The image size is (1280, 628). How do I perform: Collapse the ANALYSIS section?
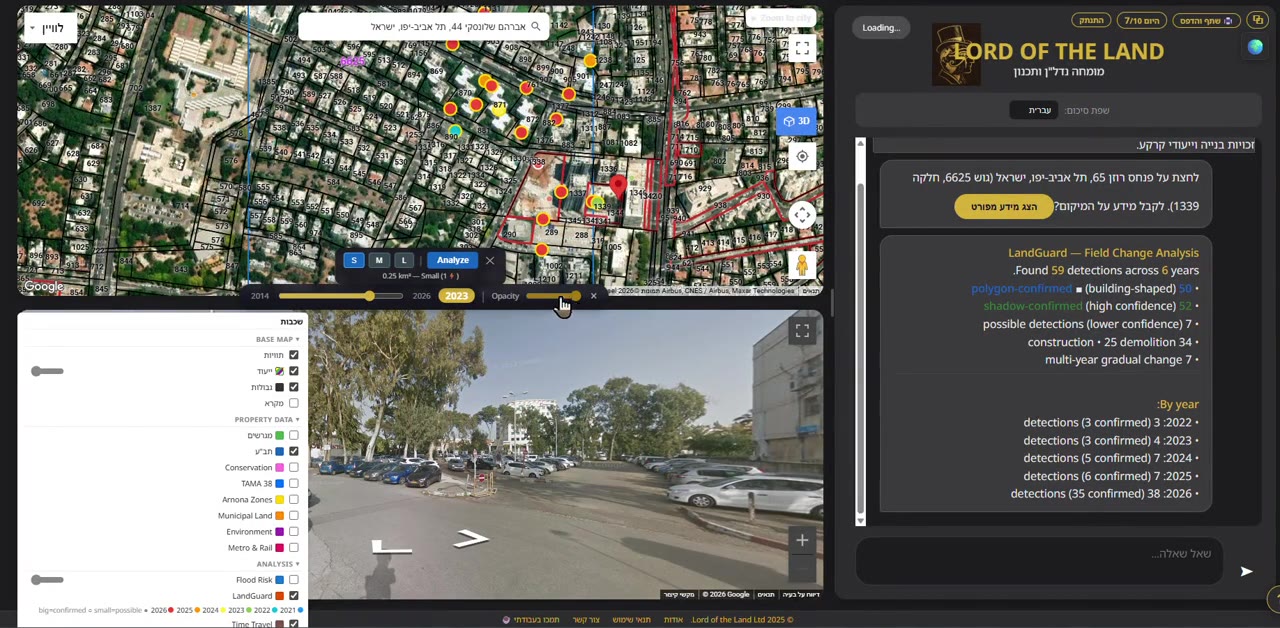point(277,563)
